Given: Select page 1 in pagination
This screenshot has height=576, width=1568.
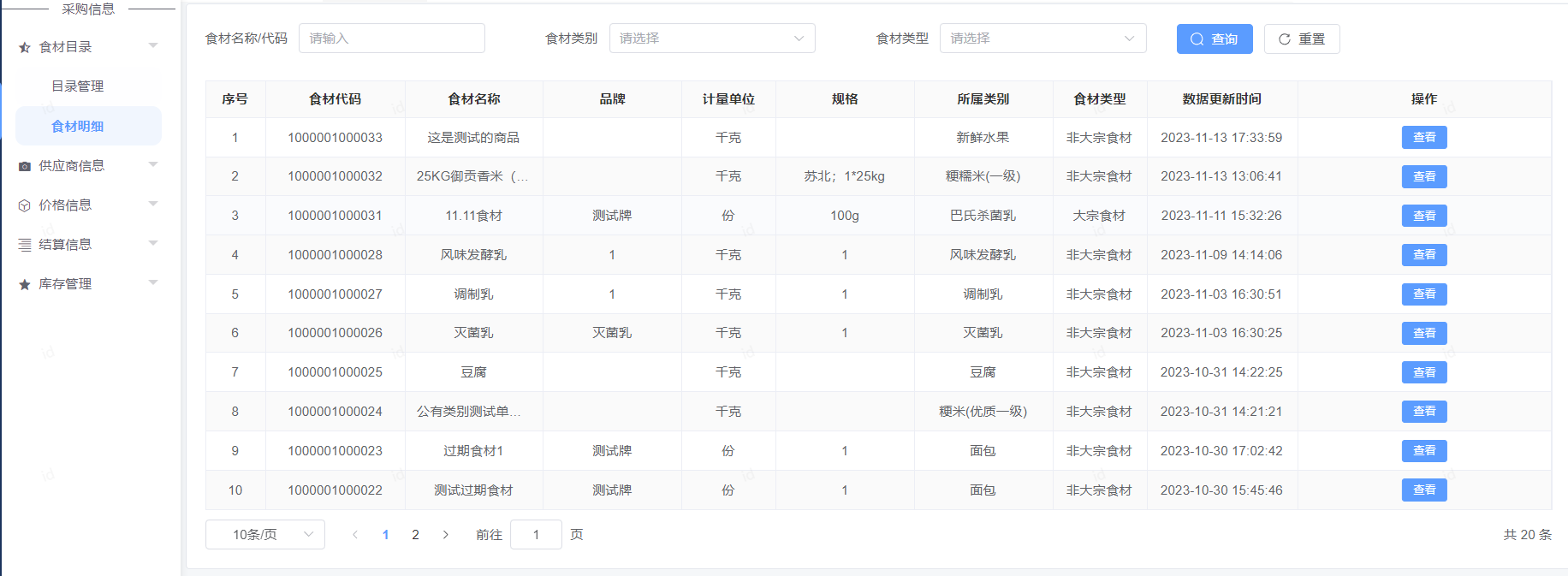Looking at the screenshot, I should click(385, 535).
